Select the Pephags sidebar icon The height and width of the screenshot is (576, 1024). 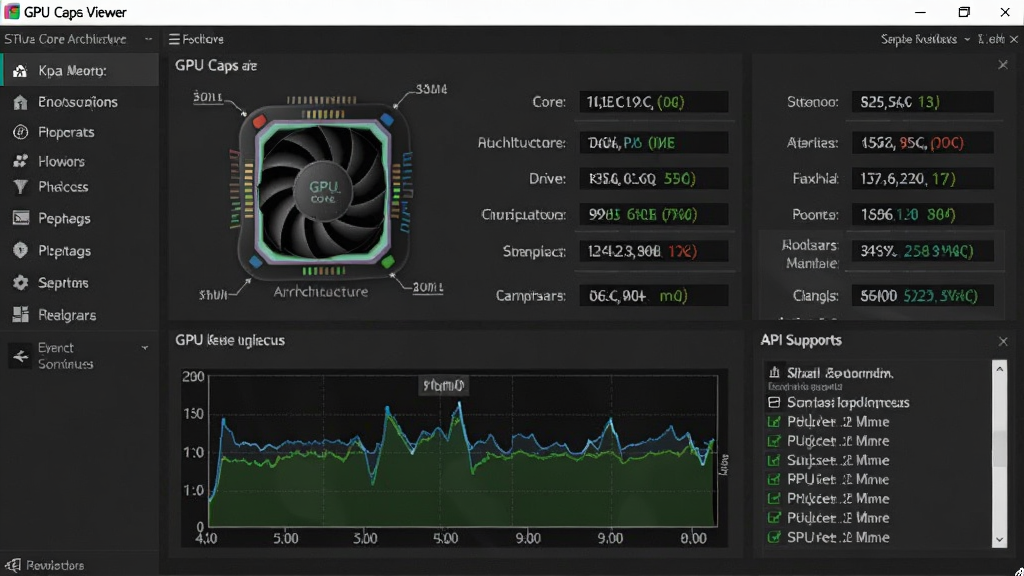pyautogui.click(x=20, y=218)
